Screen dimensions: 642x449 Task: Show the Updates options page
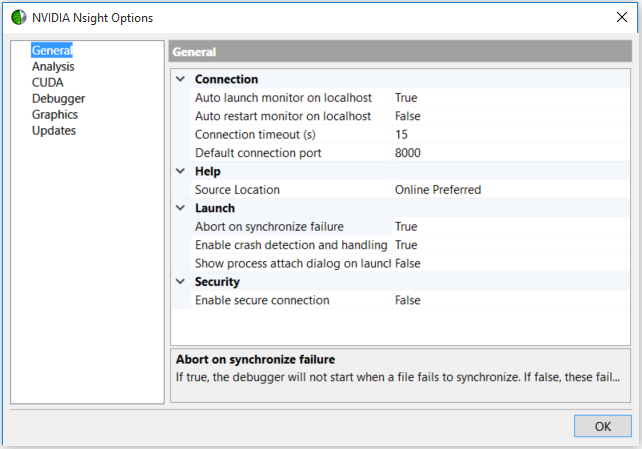pos(54,130)
